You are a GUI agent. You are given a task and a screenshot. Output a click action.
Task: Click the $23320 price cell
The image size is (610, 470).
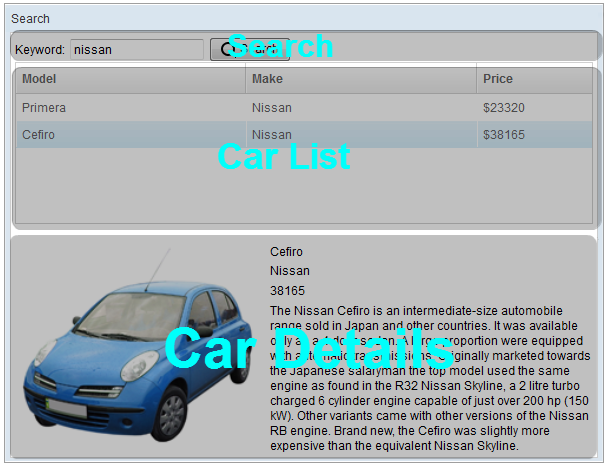[504, 108]
